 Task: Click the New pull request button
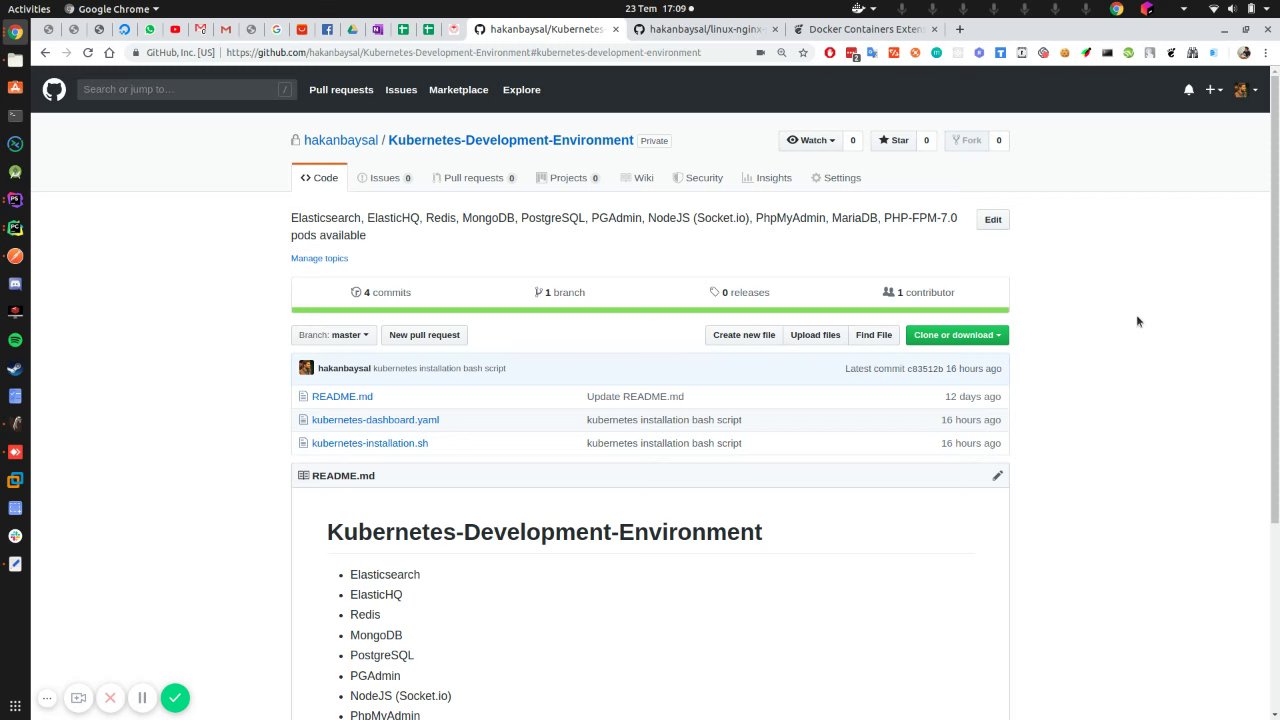(425, 335)
